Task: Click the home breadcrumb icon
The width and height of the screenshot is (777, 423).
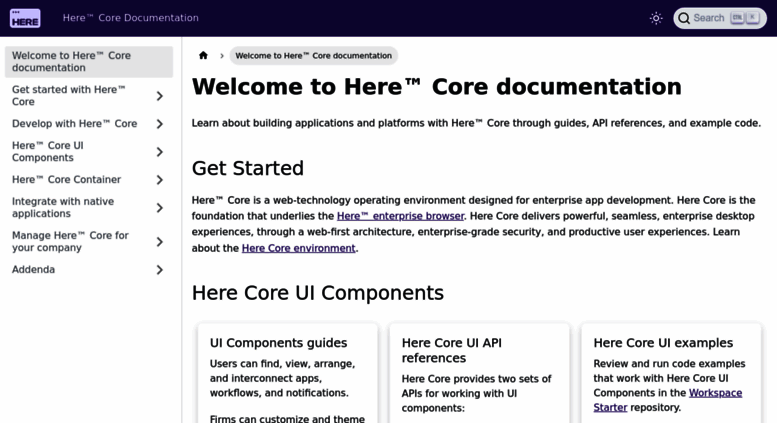Action: (203, 55)
